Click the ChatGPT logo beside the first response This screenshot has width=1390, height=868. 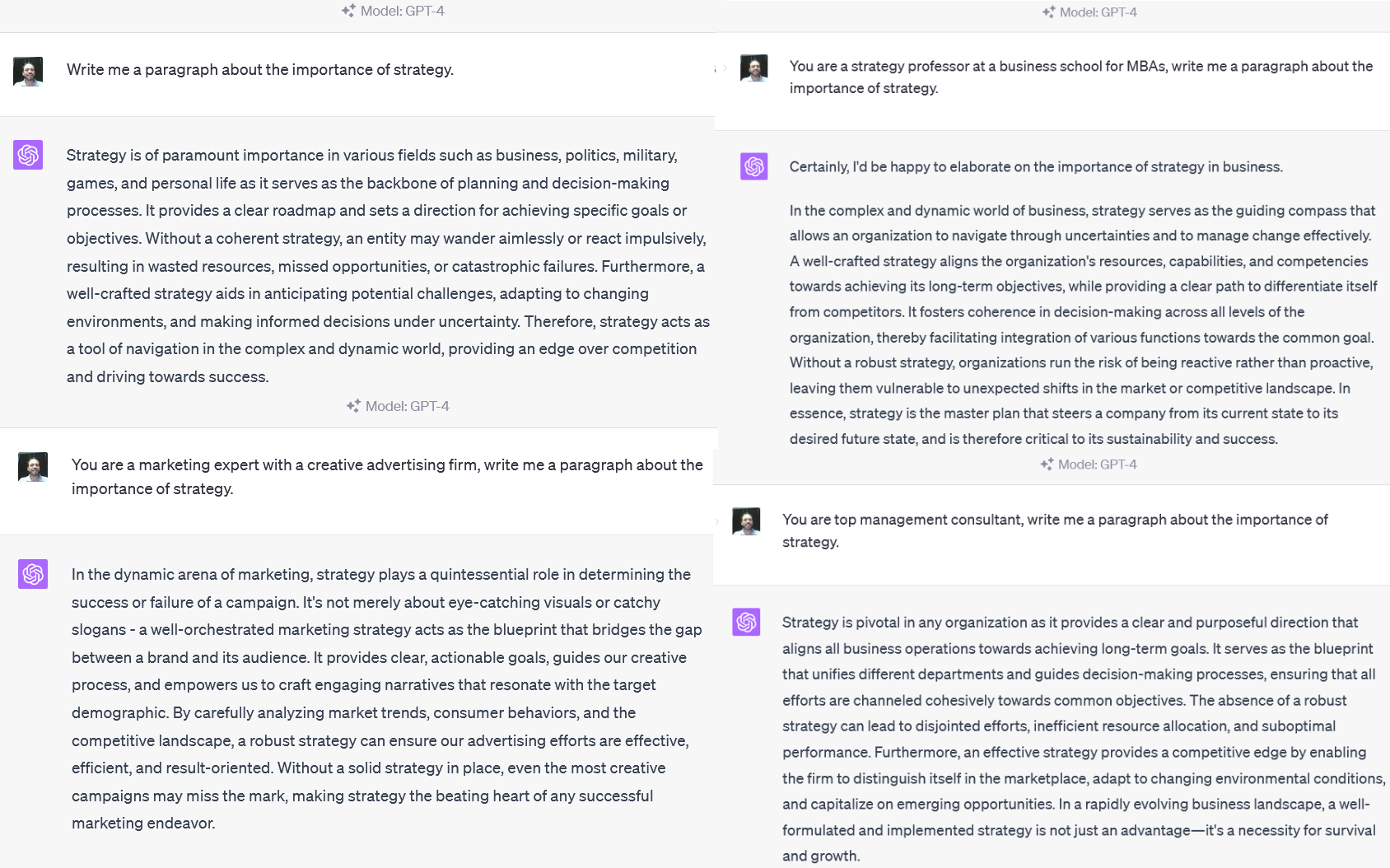[28, 155]
